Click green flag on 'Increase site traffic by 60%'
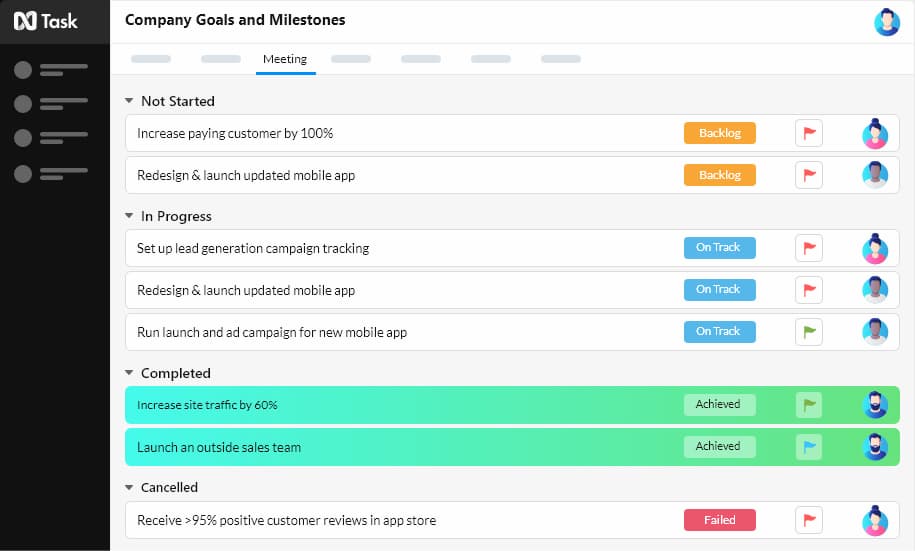Screen dimensions: 915x551 (x=809, y=405)
